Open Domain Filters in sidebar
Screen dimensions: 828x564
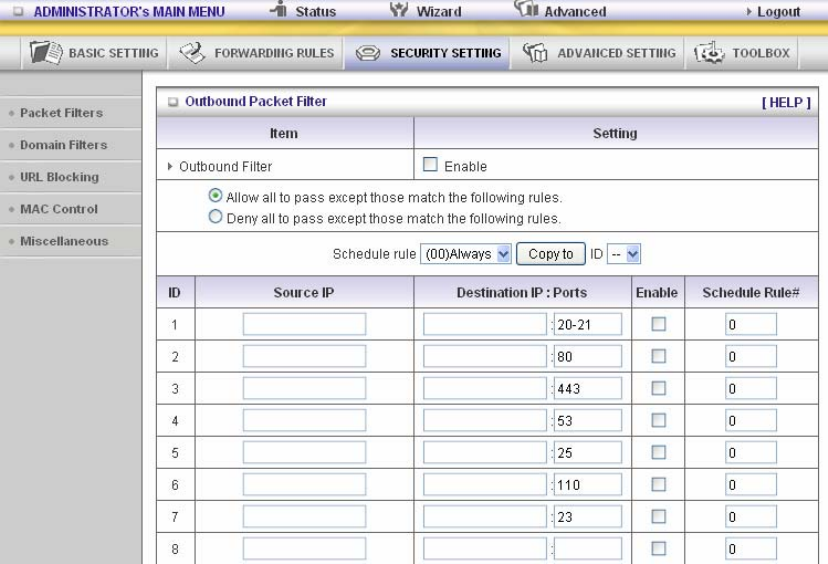point(63,145)
